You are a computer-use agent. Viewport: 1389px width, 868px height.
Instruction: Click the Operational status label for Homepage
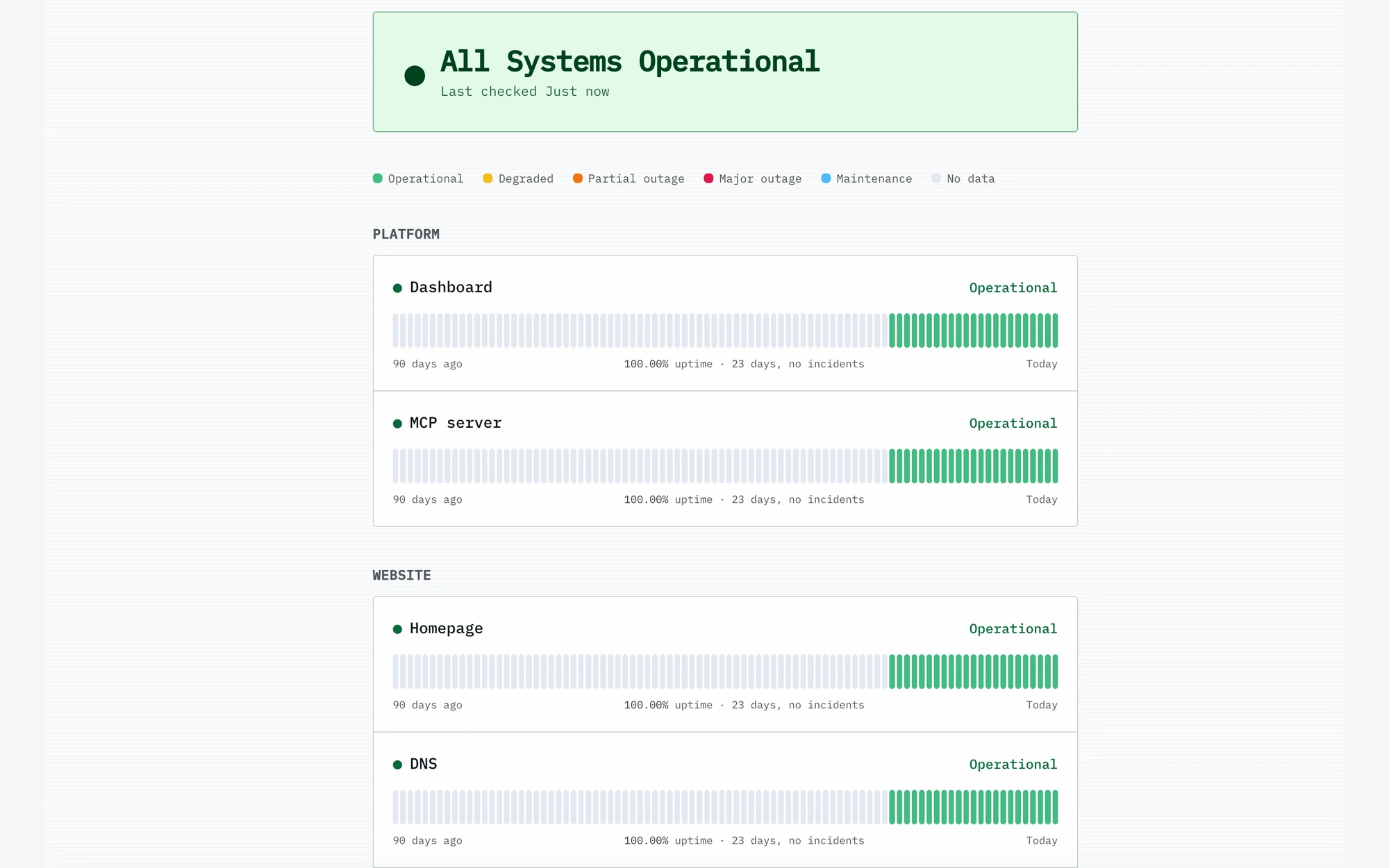click(1013, 628)
